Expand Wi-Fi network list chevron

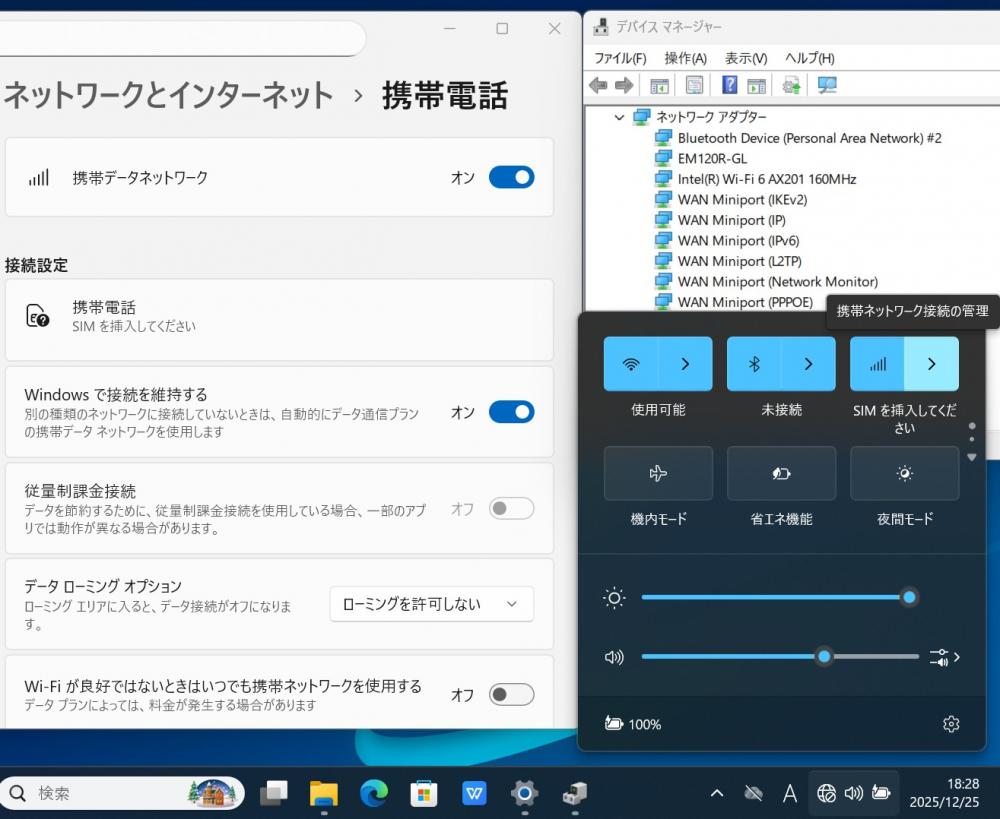pyautogui.click(x=685, y=364)
